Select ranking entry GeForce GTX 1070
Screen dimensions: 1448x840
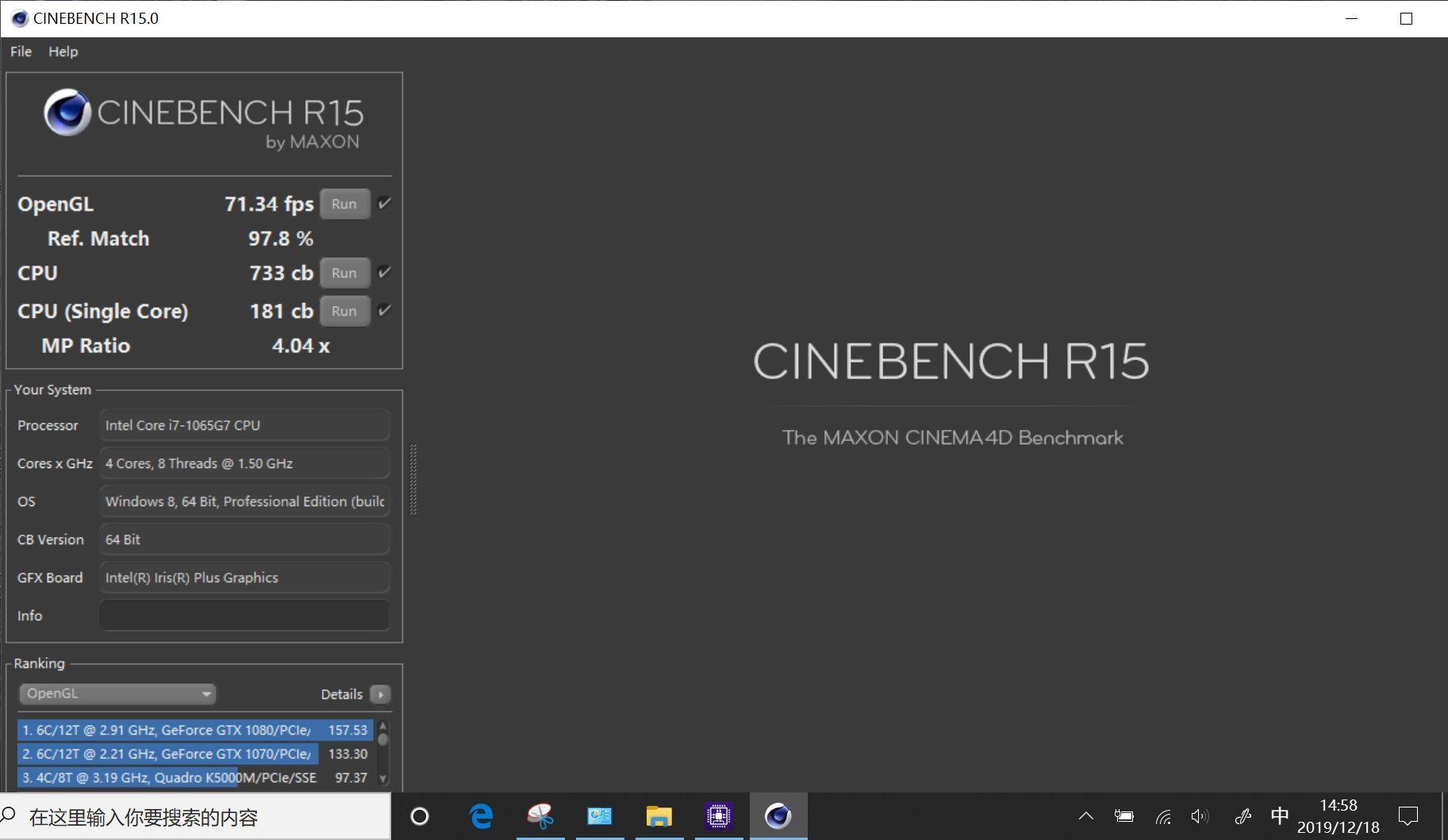pyautogui.click(x=195, y=754)
